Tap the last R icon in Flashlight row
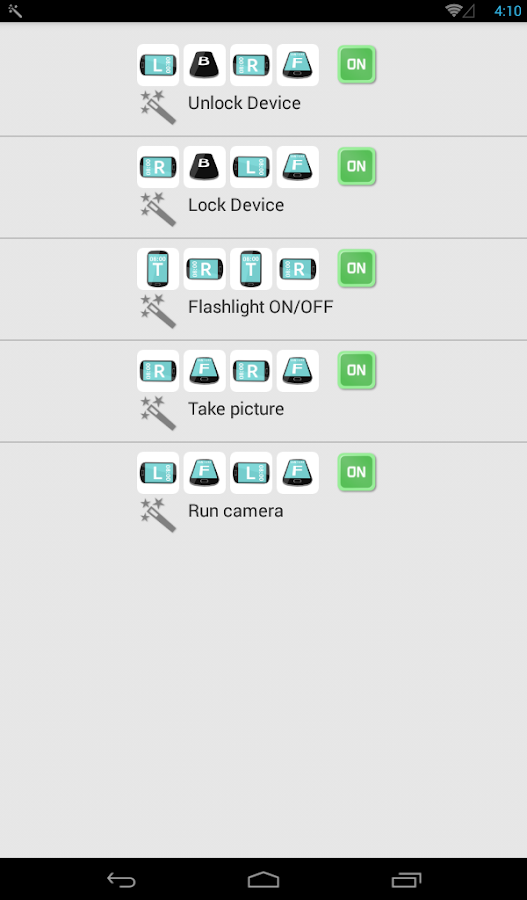 pos(297,269)
